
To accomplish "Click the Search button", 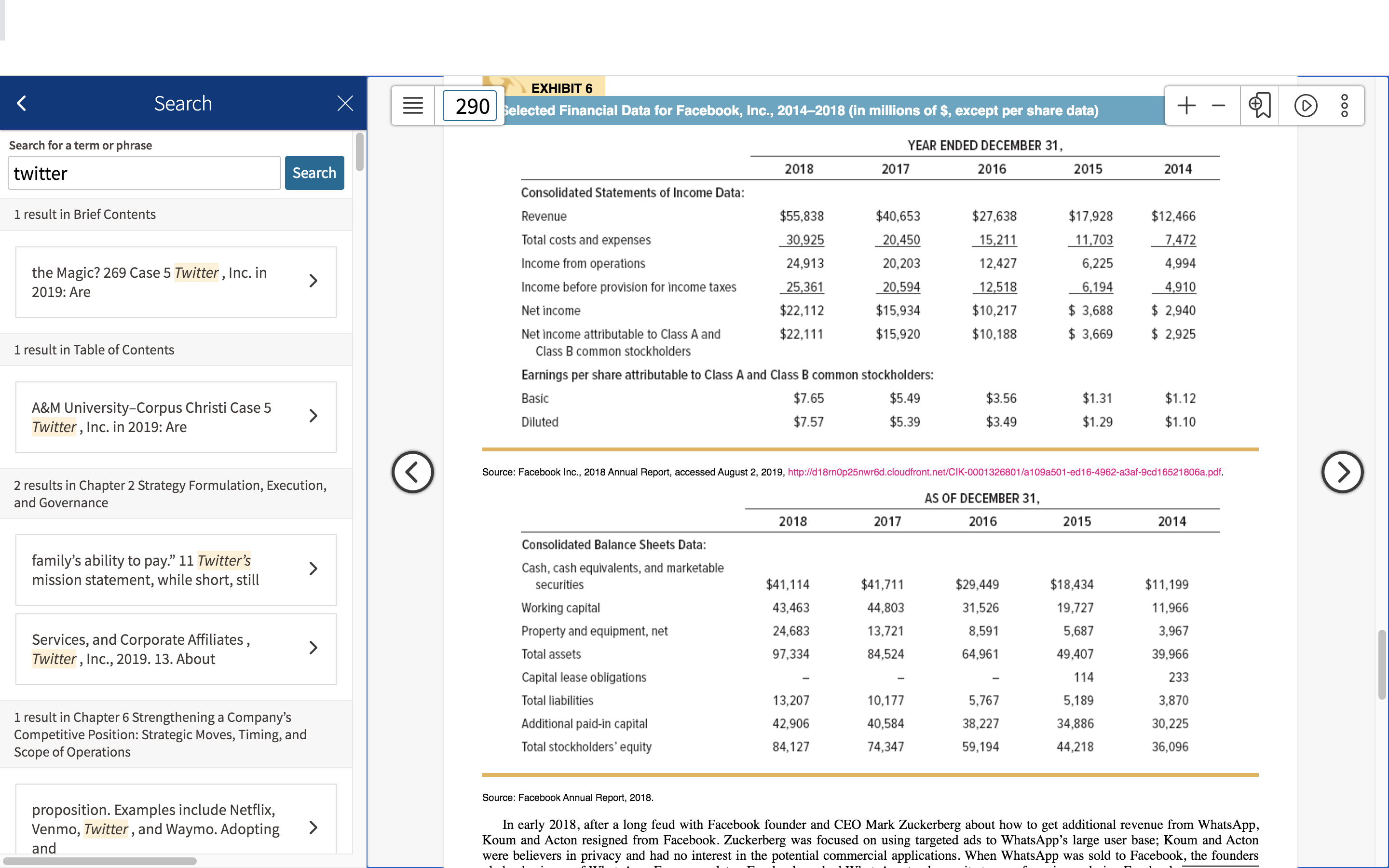I will point(314,173).
